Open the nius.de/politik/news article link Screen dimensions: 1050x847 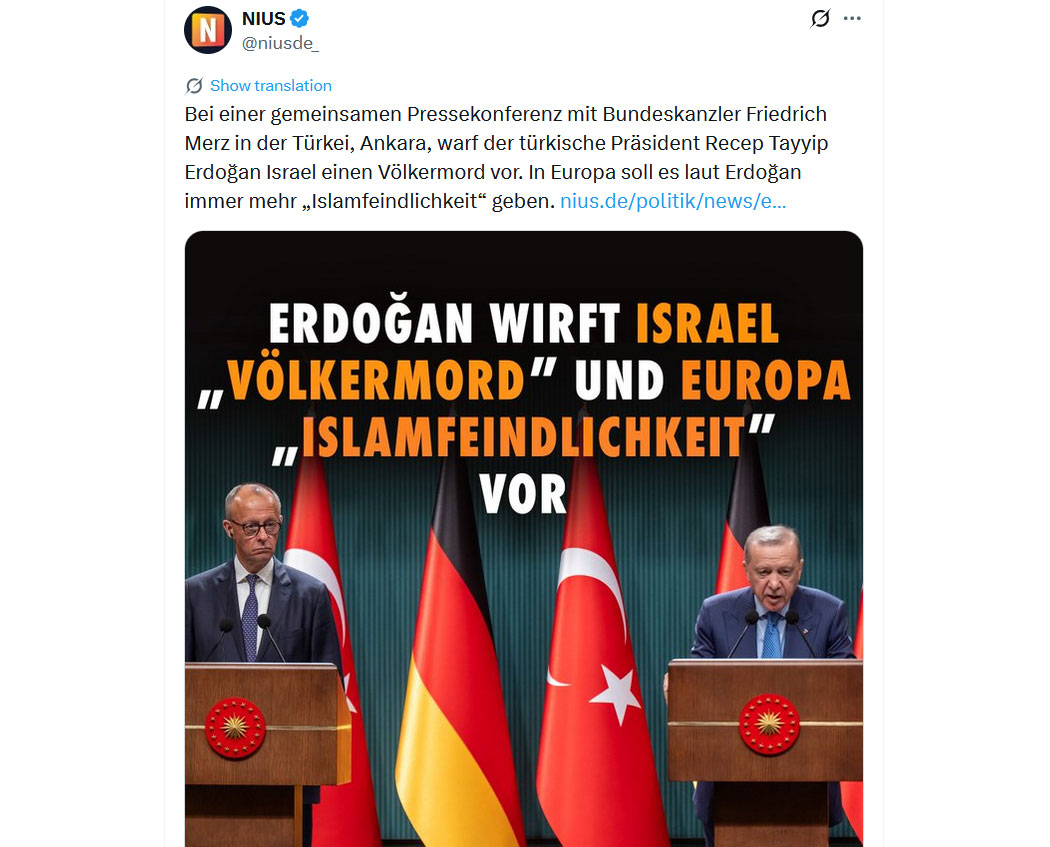pyautogui.click(x=672, y=201)
